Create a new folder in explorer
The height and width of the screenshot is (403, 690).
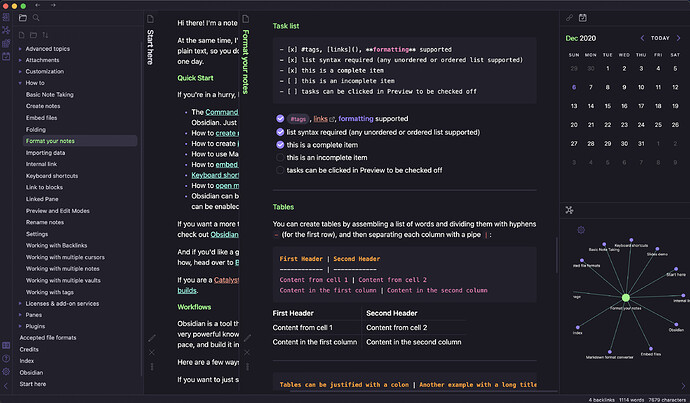[33, 35]
